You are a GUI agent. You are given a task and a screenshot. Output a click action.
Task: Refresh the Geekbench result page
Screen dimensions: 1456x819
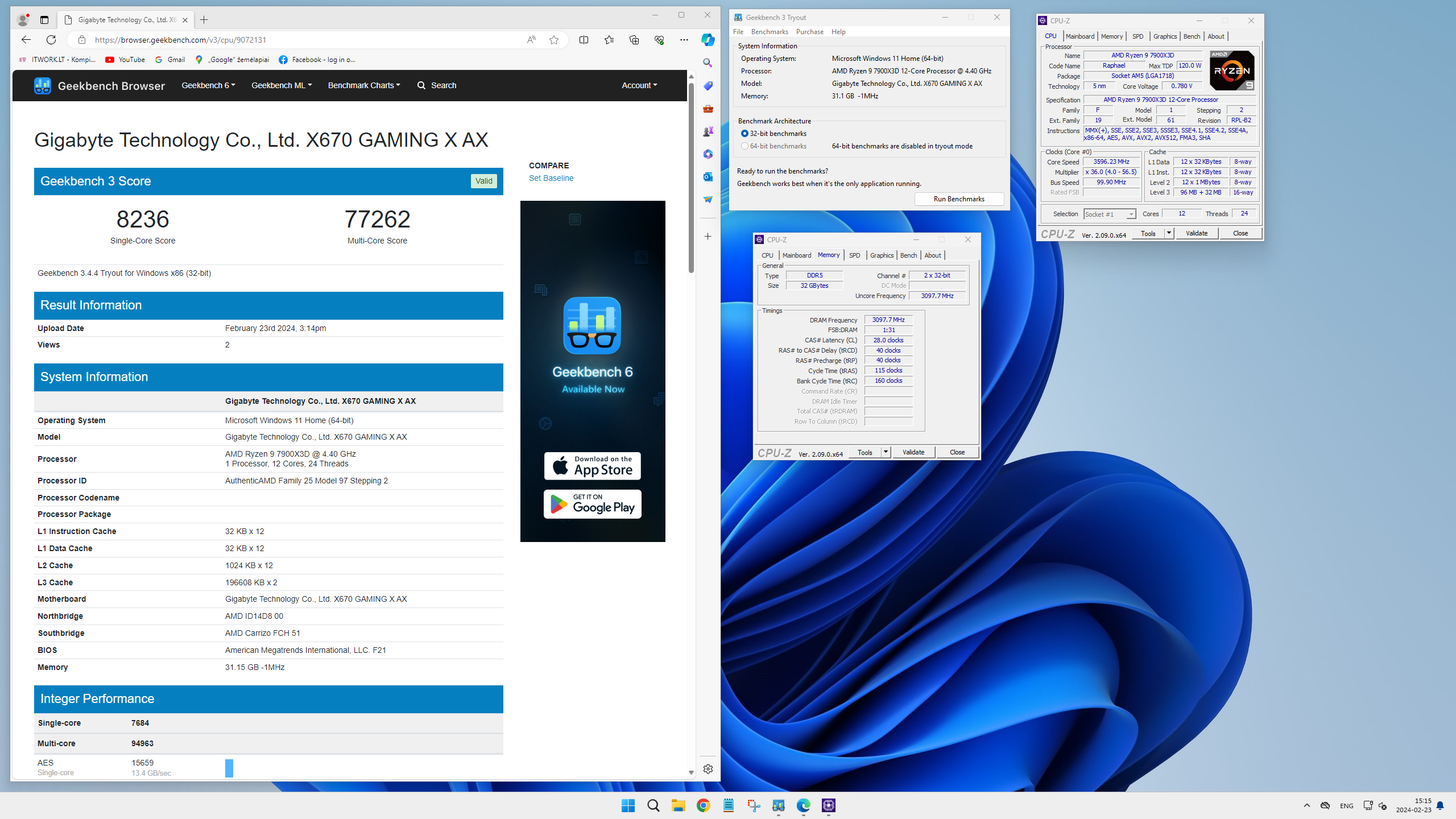pyautogui.click(x=51, y=40)
